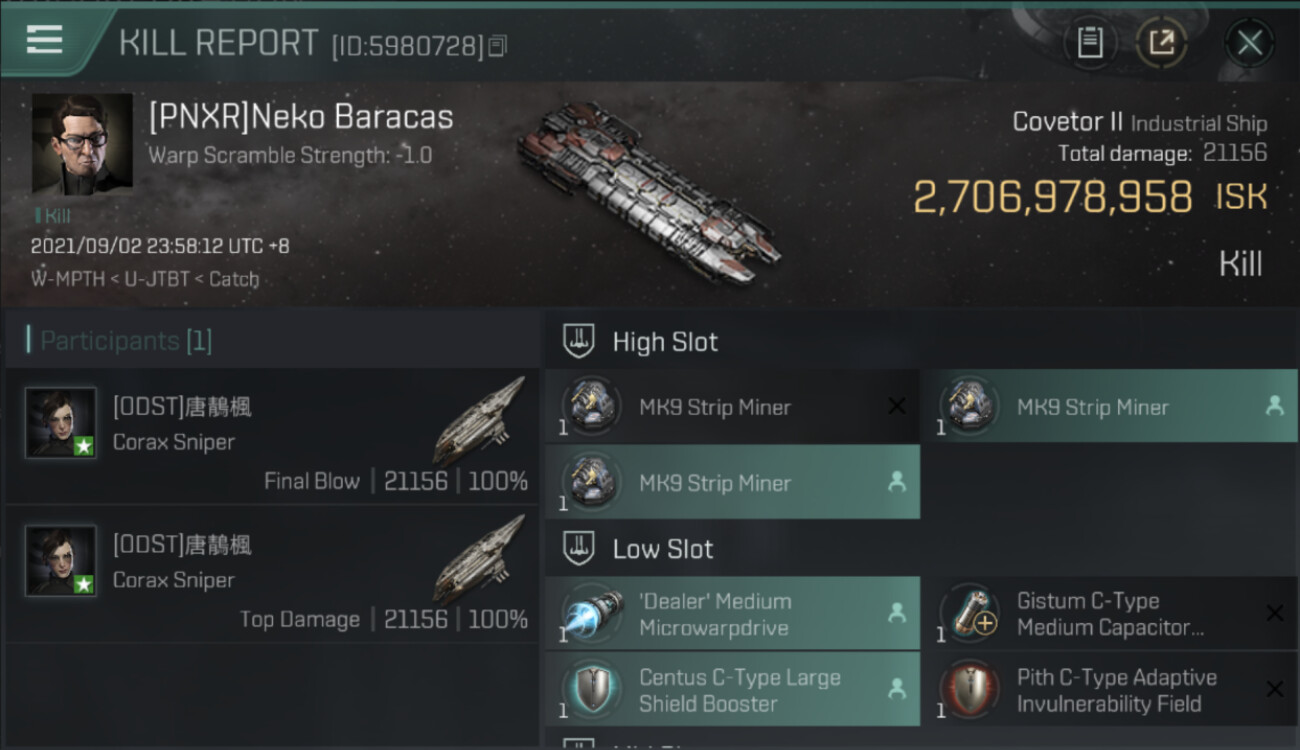Open the W-MPTH system location link
Image resolution: width=1300 pixels, height=750 pixels.
point(66,279)
